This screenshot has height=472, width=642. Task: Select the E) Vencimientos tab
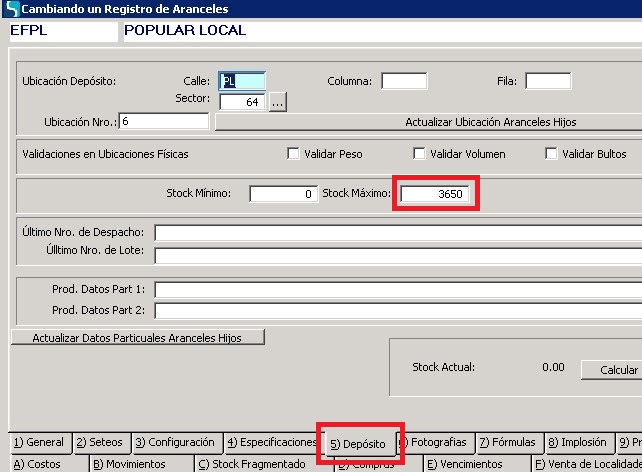(464, 464)
